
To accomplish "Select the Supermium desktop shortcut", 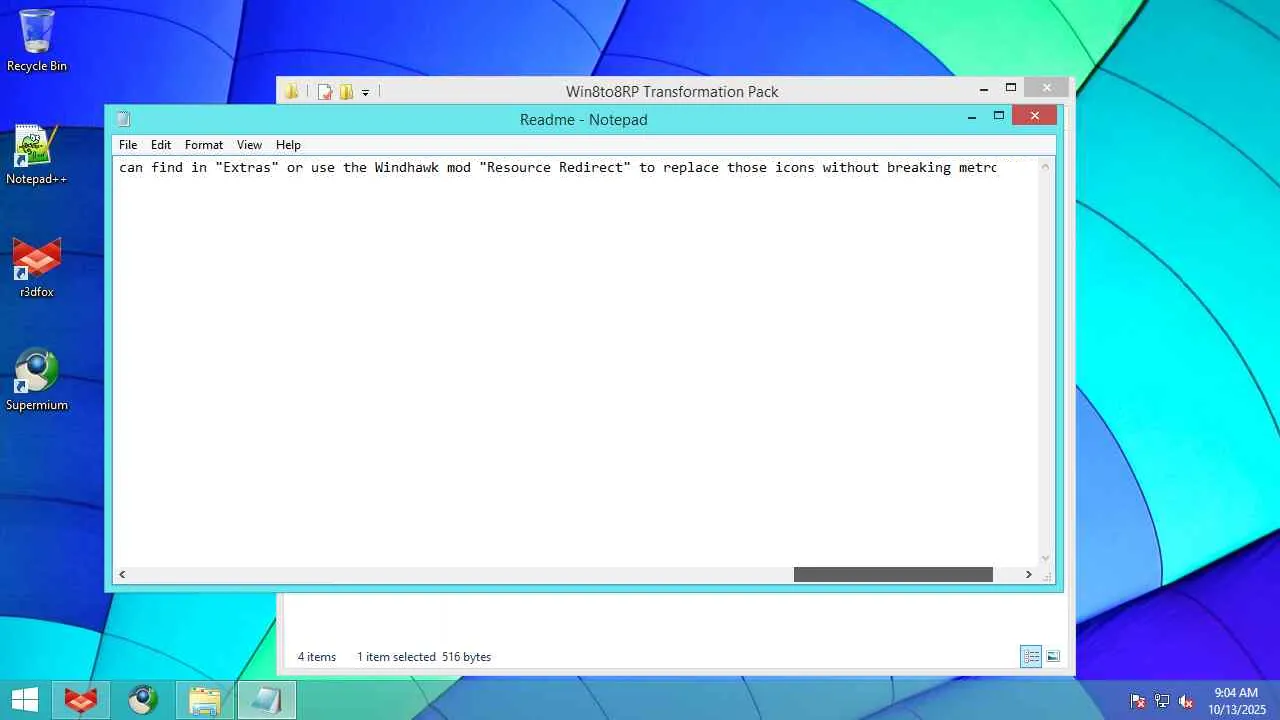I will click(x=37, y=380).
